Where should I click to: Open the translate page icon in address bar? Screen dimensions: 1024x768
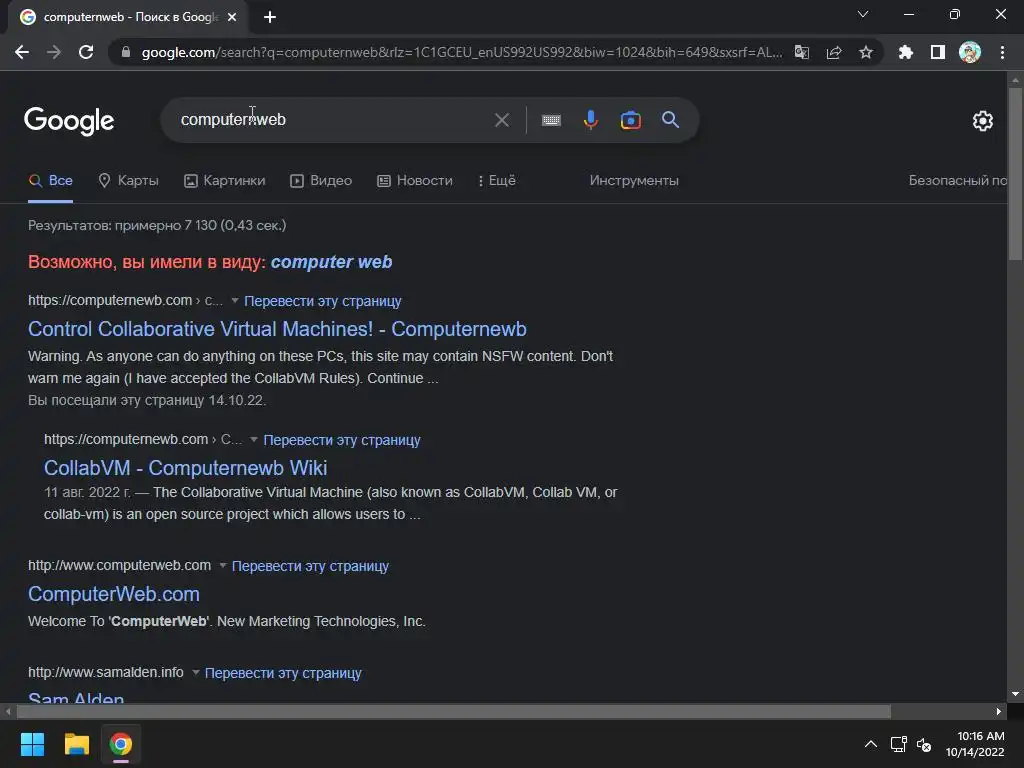point(802,52)
